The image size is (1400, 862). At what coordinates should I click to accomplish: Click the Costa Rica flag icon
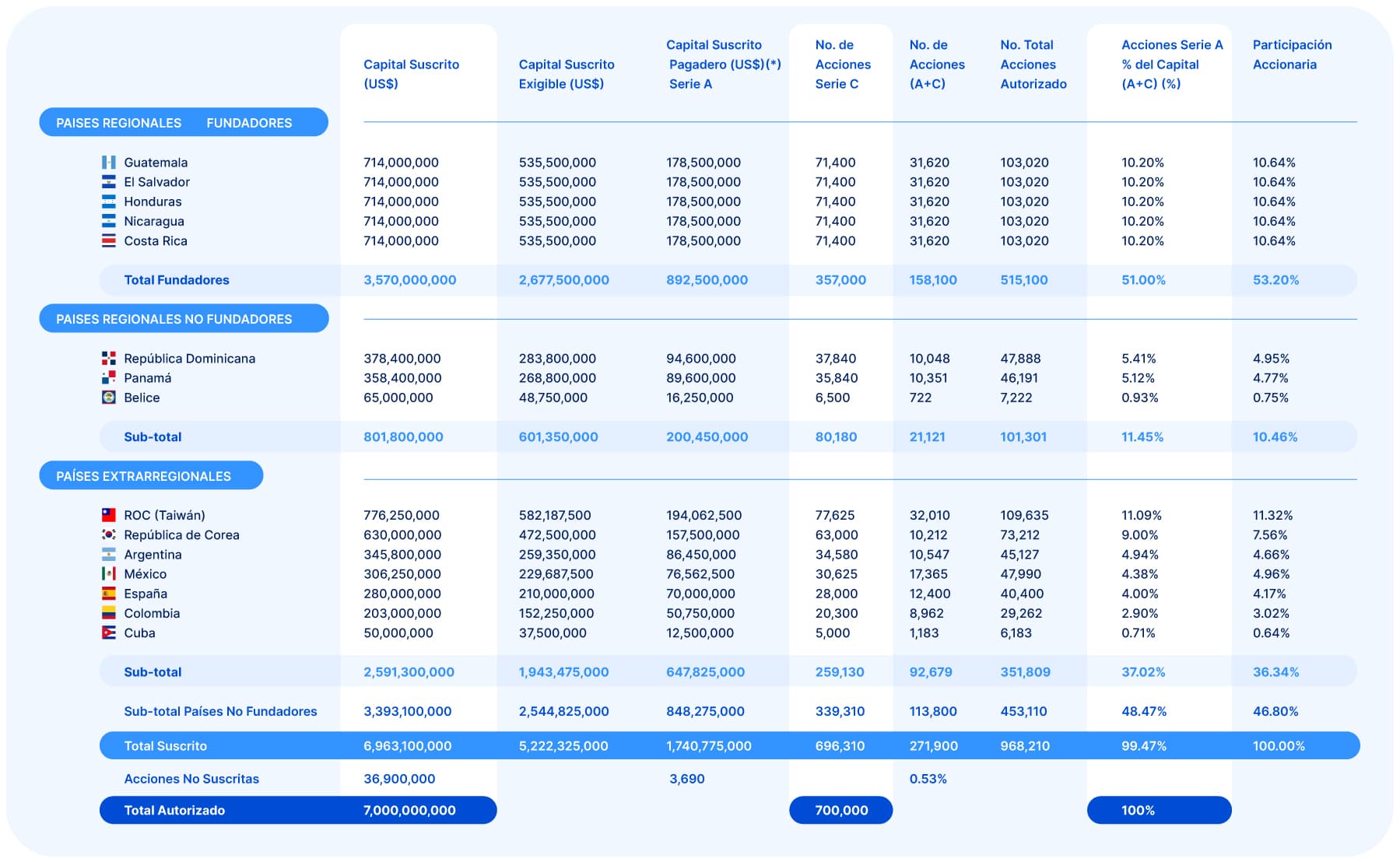pos(108,241)
